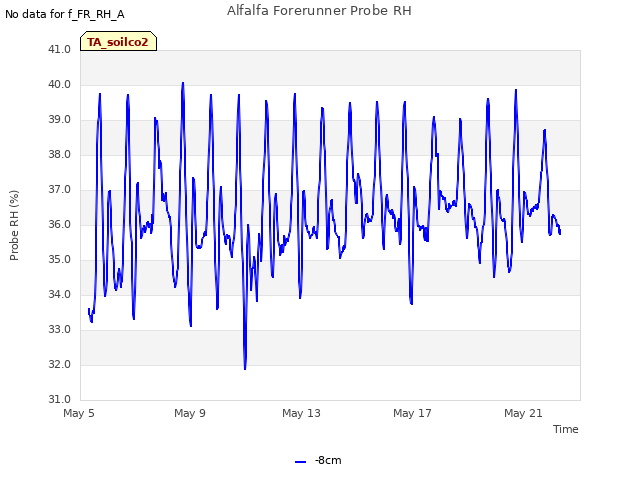
Task: Click the May 21 x-axis tick label
Action: coord(523,413)
